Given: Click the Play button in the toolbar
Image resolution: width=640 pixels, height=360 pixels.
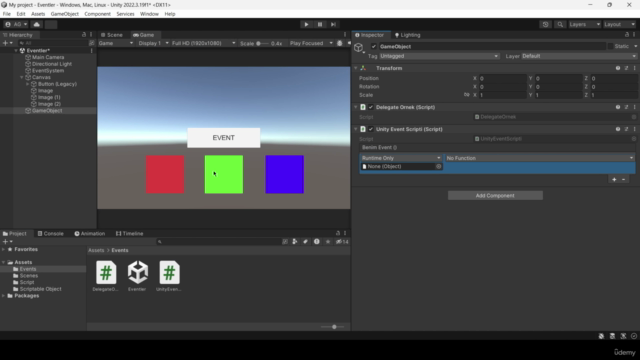Looking at the screenshot, I should (x=306, y=24).
